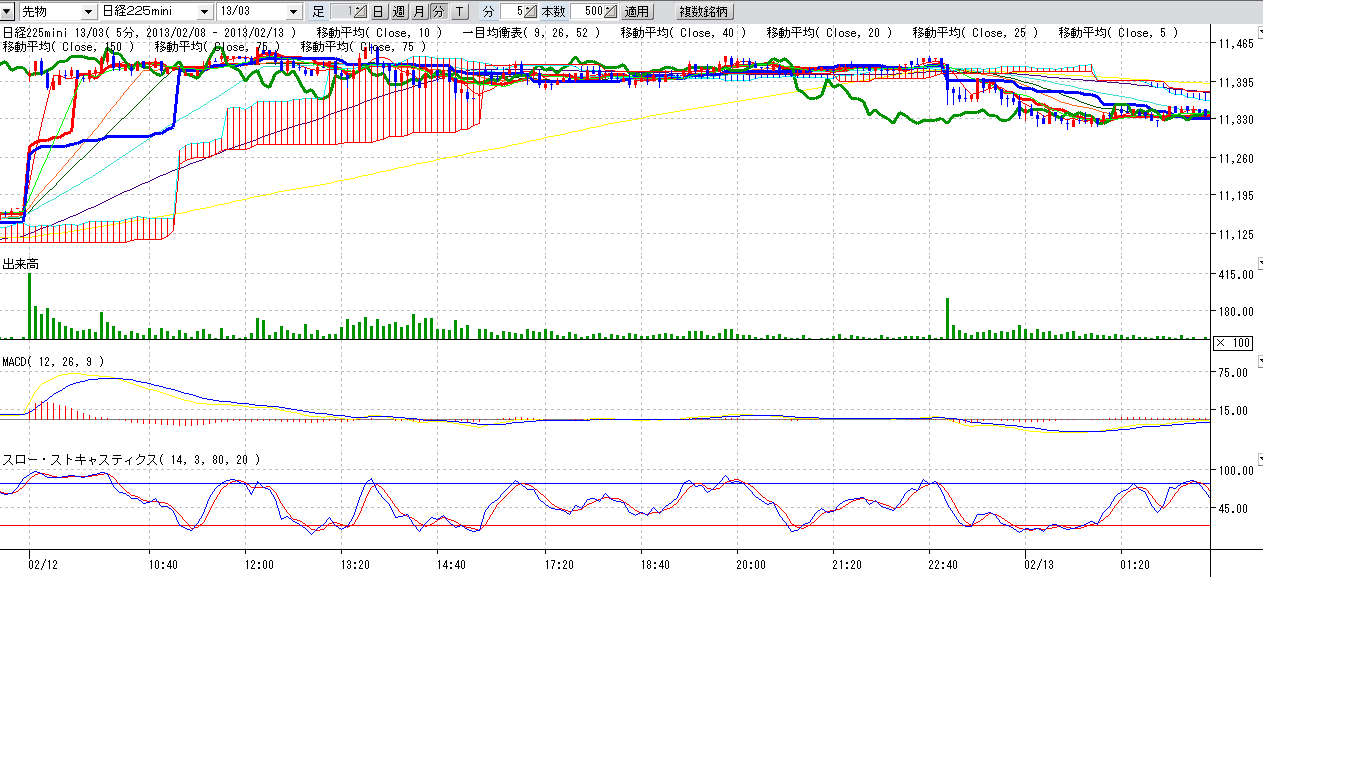The height and width of the screenshot is (768, 1366).
Task: Open the 出来高 volume panel menu arrow
Action: point(1260,263)
